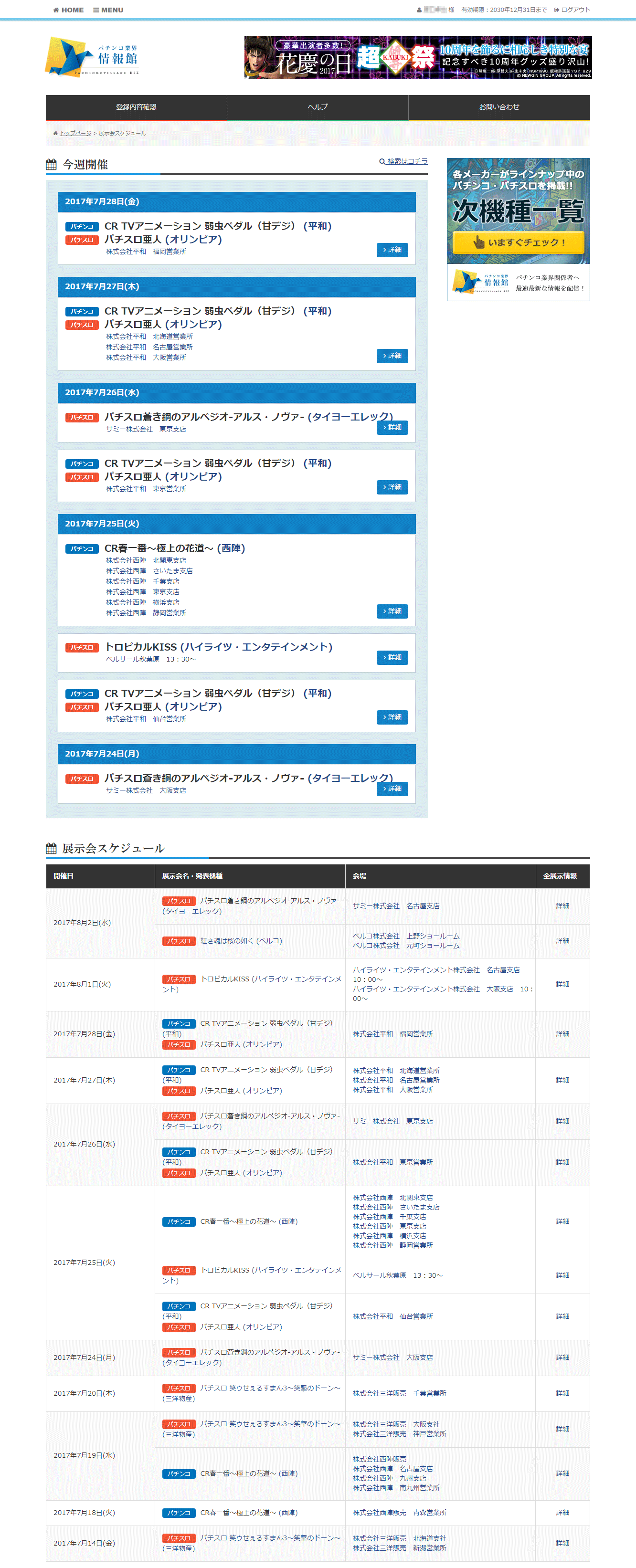
Task: Open the MENU hamburger in the top bar
Action: [x=108, y=10]
